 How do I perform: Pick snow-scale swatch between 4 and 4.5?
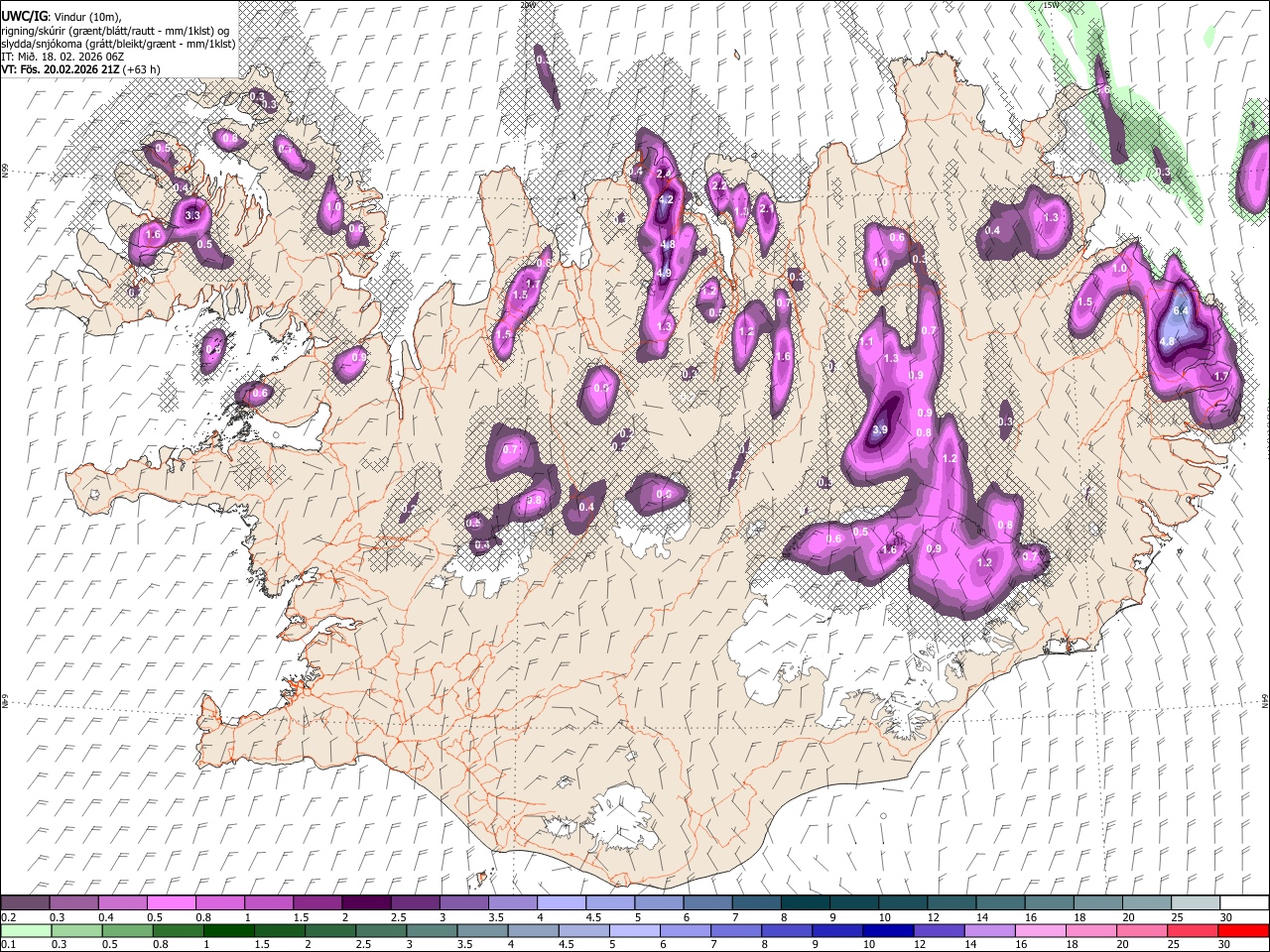[562, 903]
